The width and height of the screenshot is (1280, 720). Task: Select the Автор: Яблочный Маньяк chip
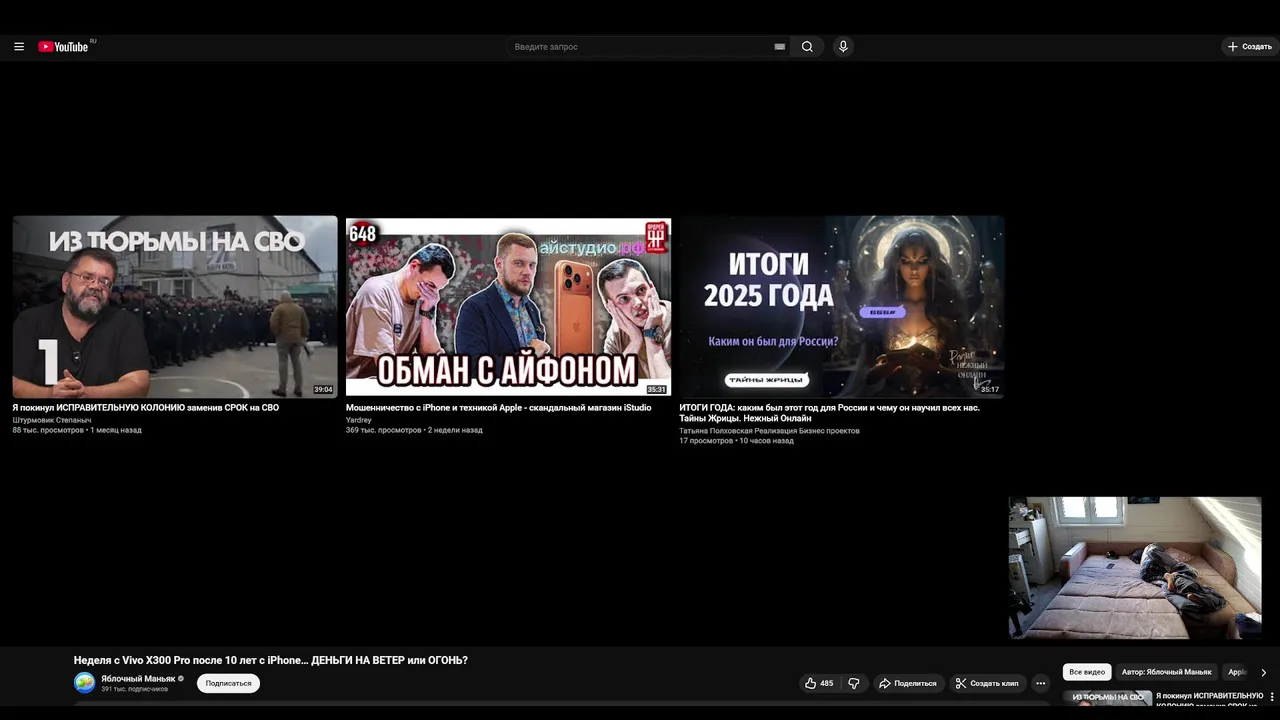click(1166, 672)
